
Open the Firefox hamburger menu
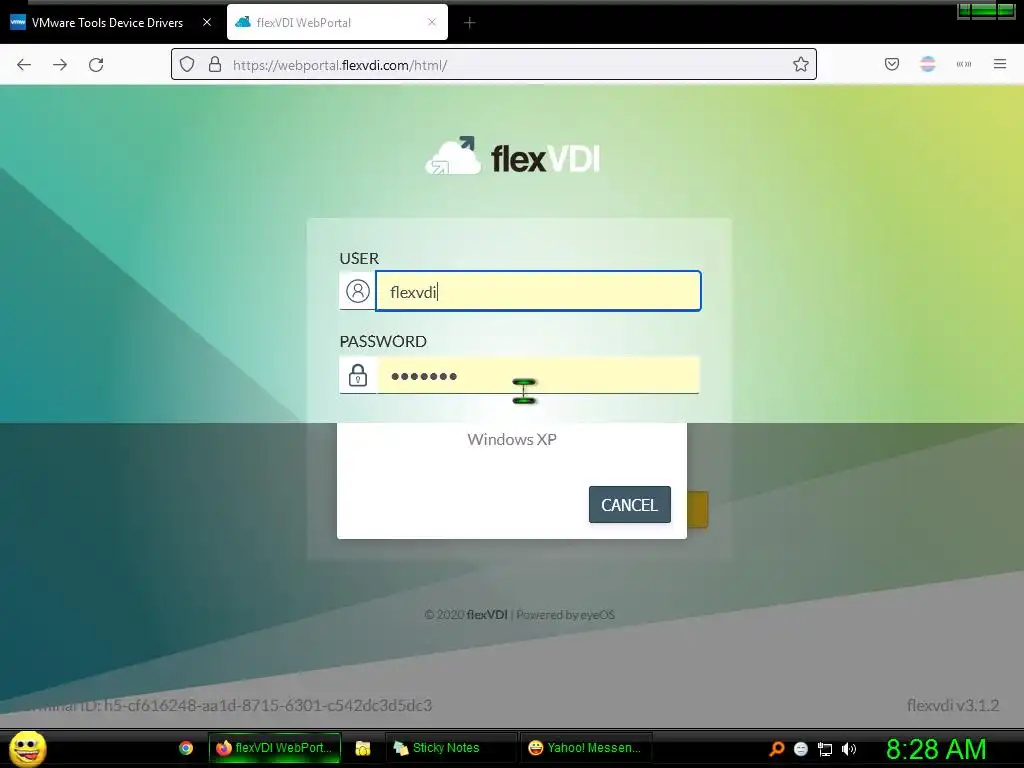point(1000,64)
